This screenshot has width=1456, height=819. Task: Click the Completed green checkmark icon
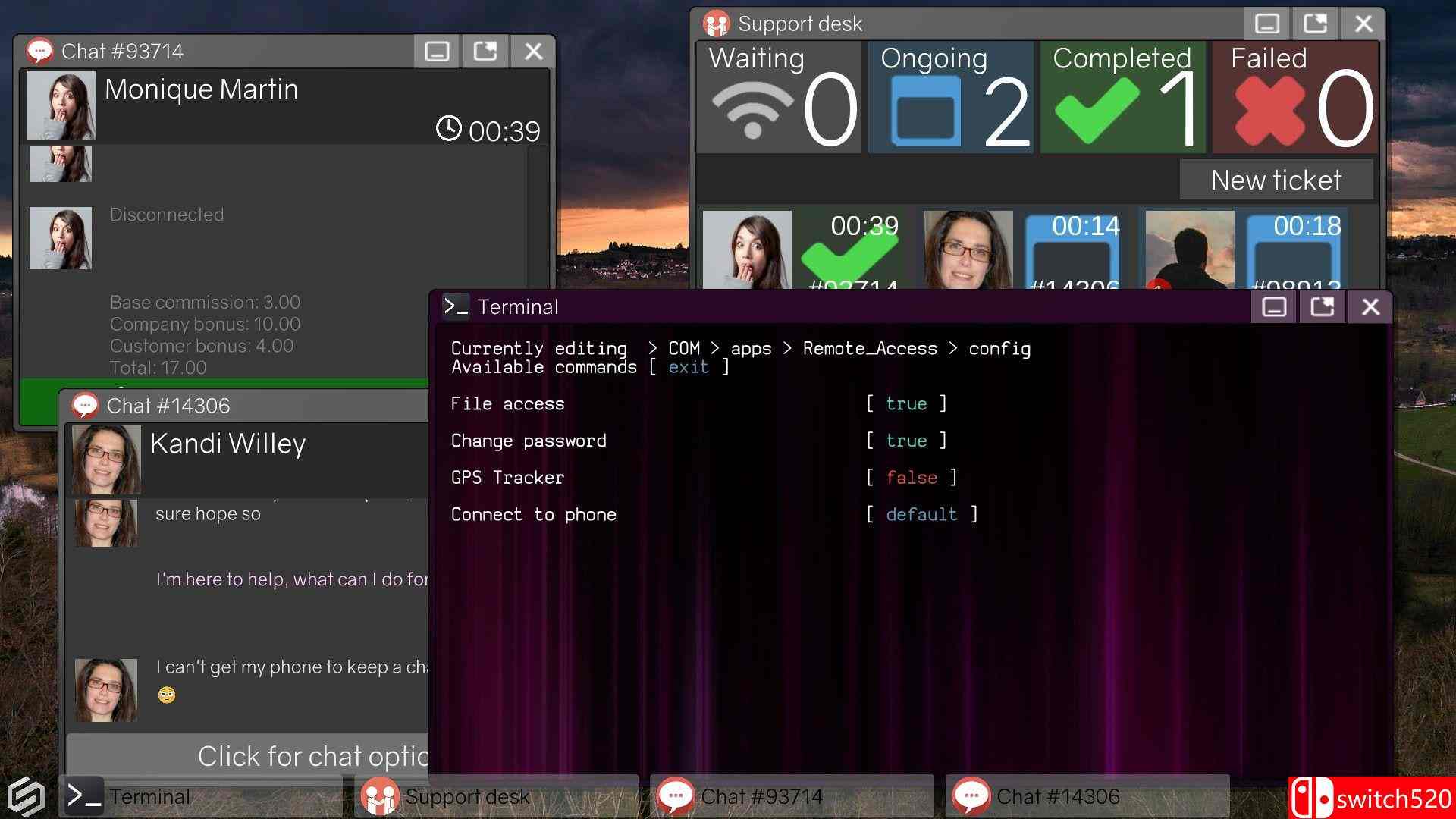1097,111
